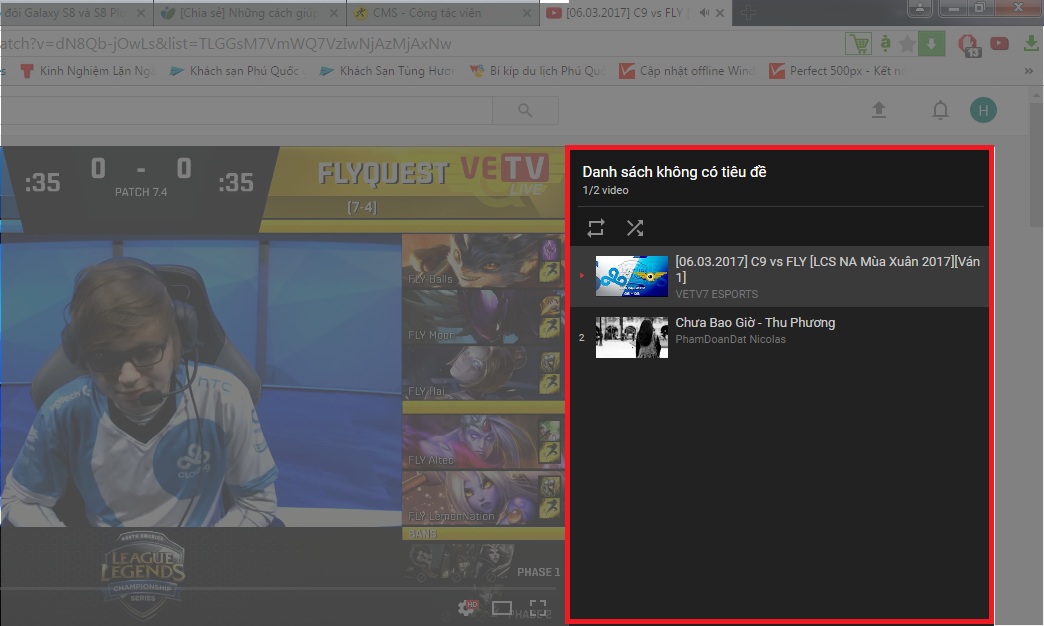
Task: Open the YouTube extension icon in the toolbar
Action: tap(999, 44)
